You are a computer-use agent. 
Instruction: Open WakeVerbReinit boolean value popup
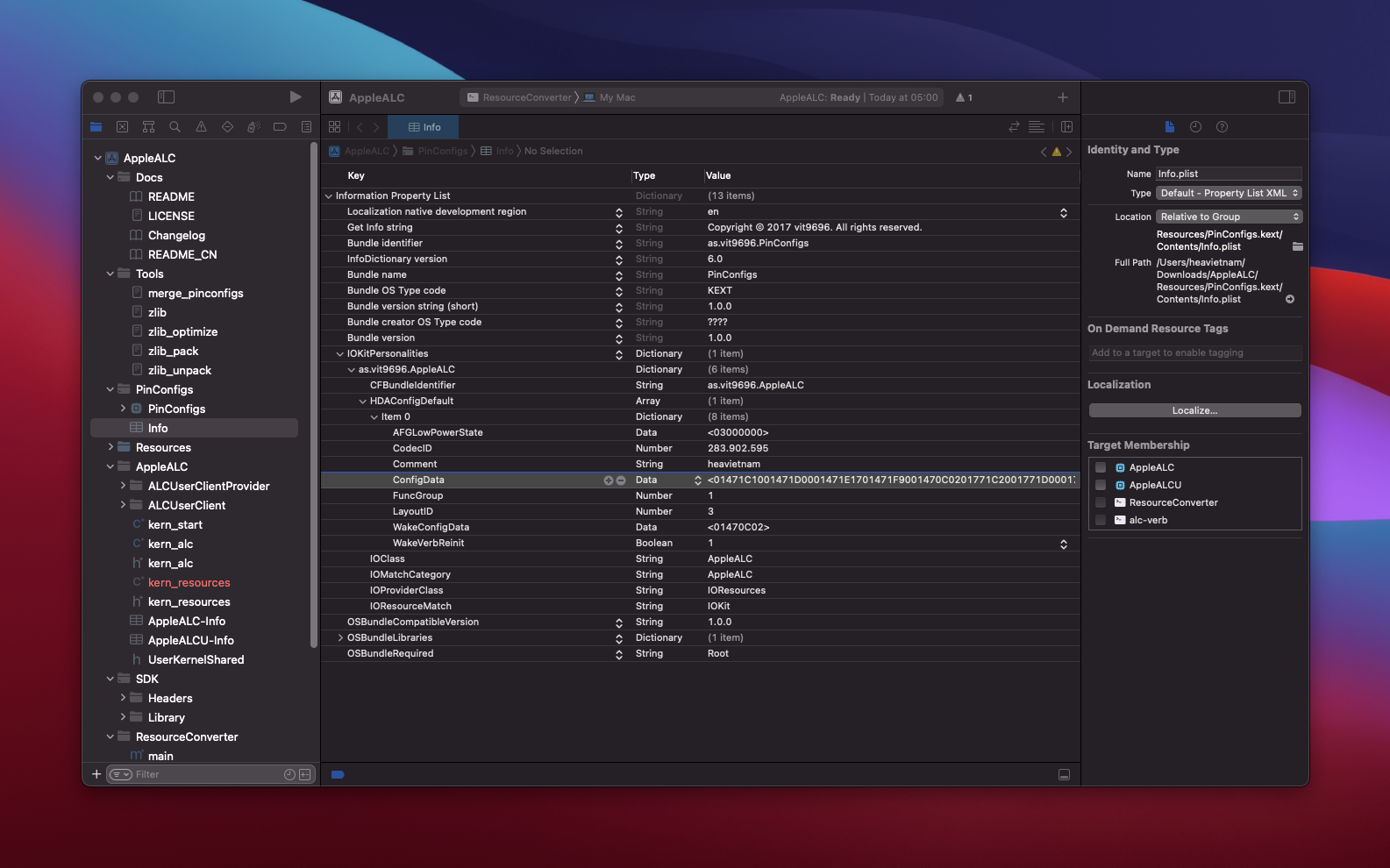click(1064, 544)
